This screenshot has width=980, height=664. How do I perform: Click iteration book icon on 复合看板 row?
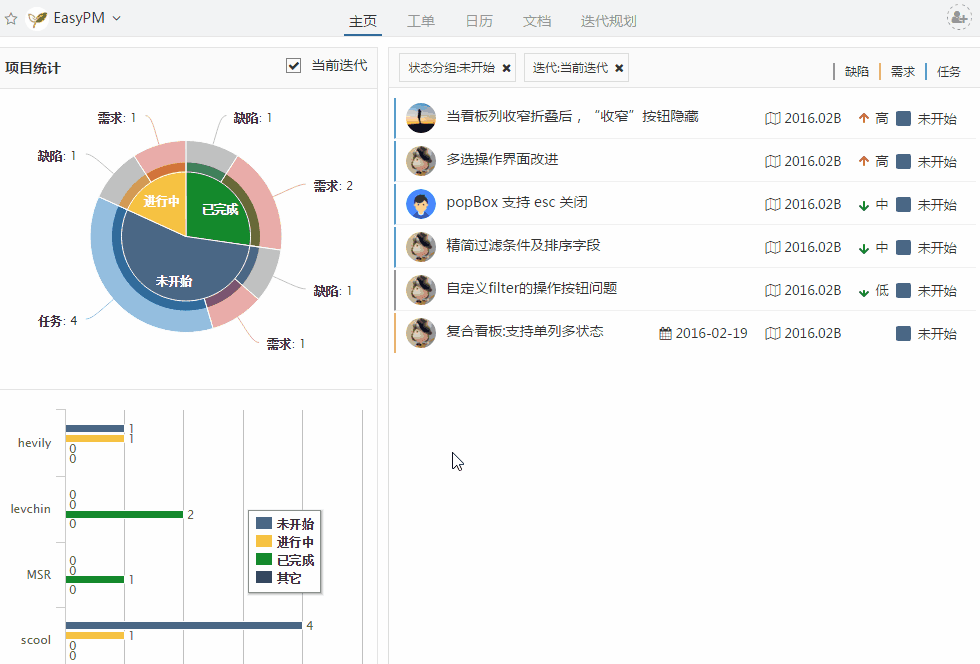[772, 333]
